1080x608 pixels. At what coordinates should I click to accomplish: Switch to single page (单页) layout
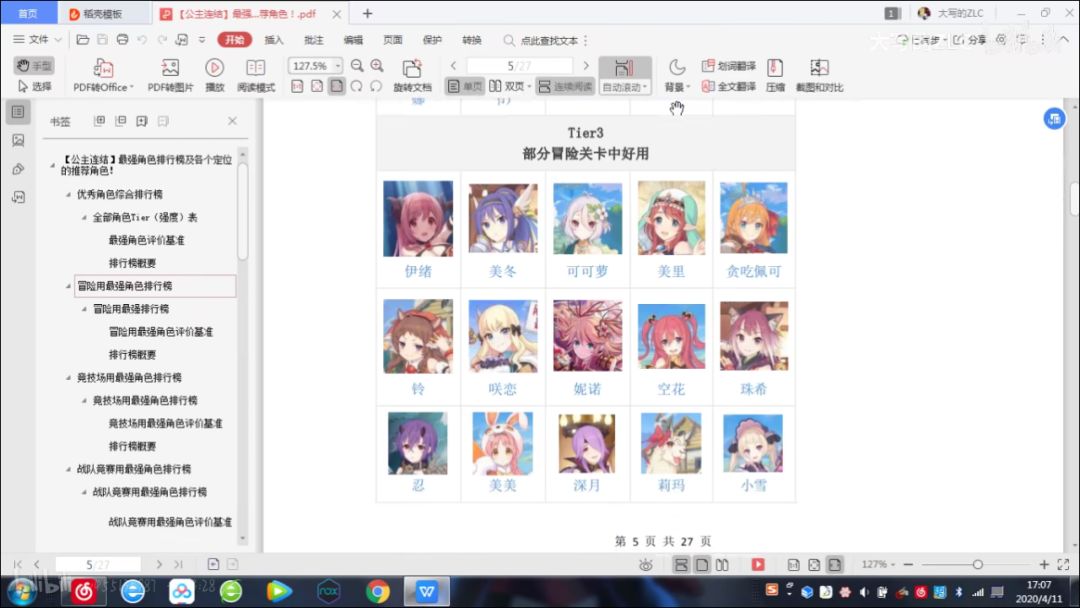pos(465,87)
